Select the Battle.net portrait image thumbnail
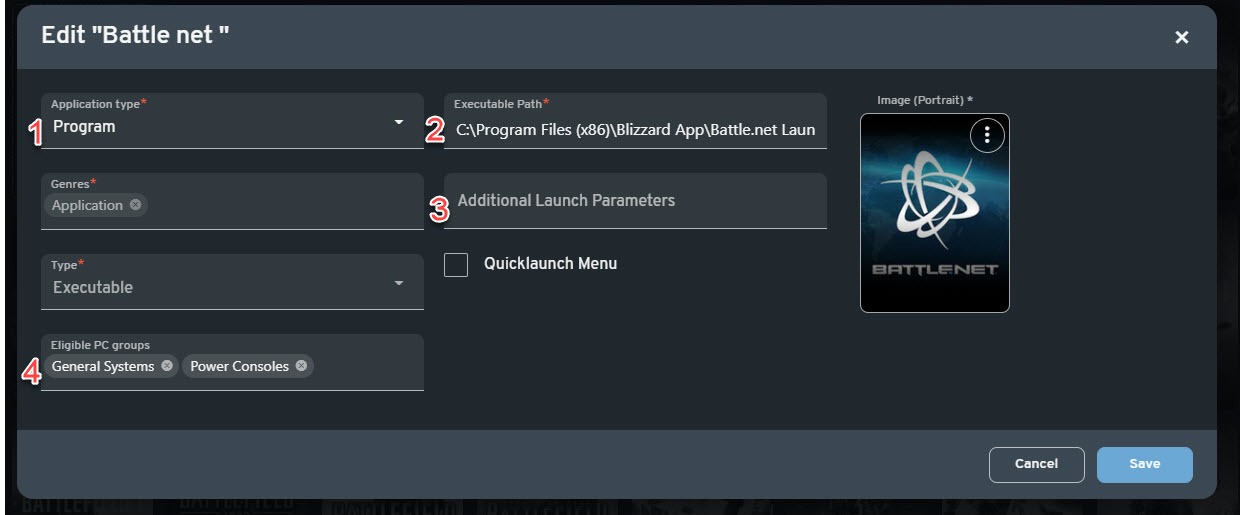The width and height of the screenshot is (1240, 515). click(x=934, y=213)
